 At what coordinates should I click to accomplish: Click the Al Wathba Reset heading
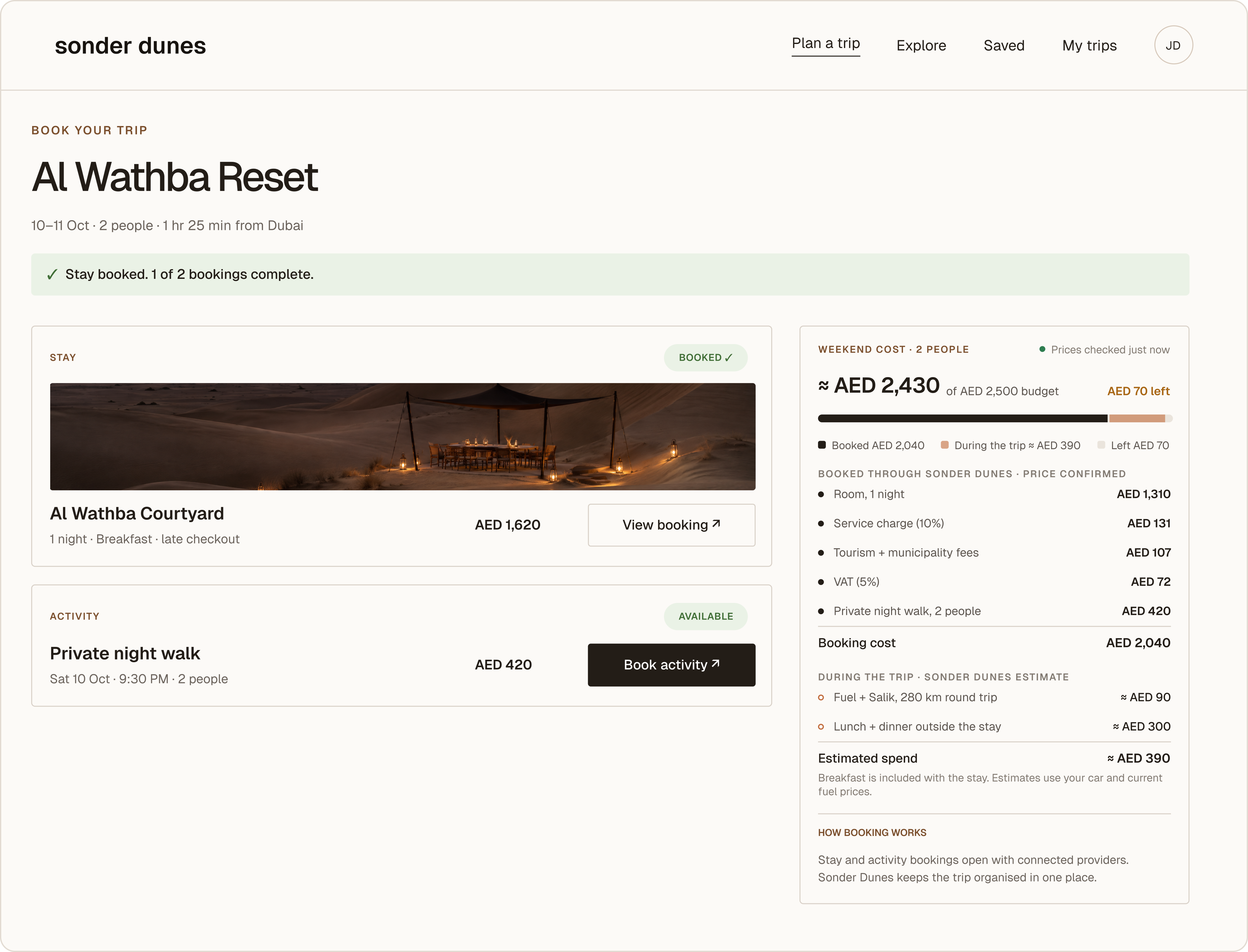coord(174,177)
